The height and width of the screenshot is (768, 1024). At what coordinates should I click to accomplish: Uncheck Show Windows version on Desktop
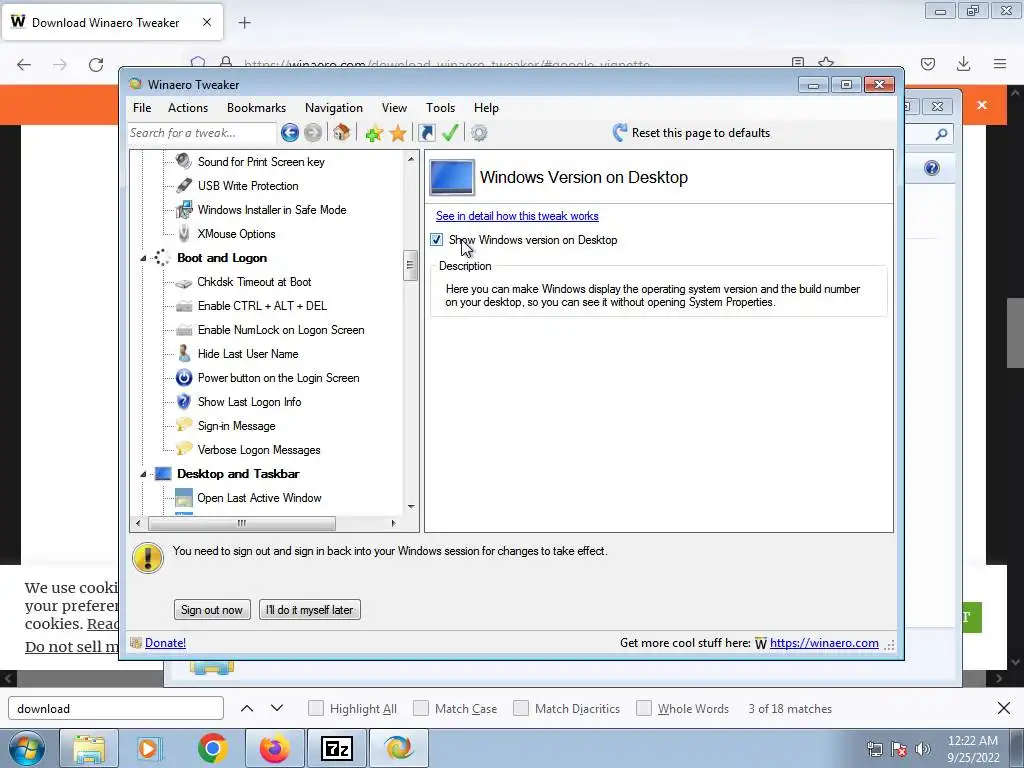coord(437,240)
